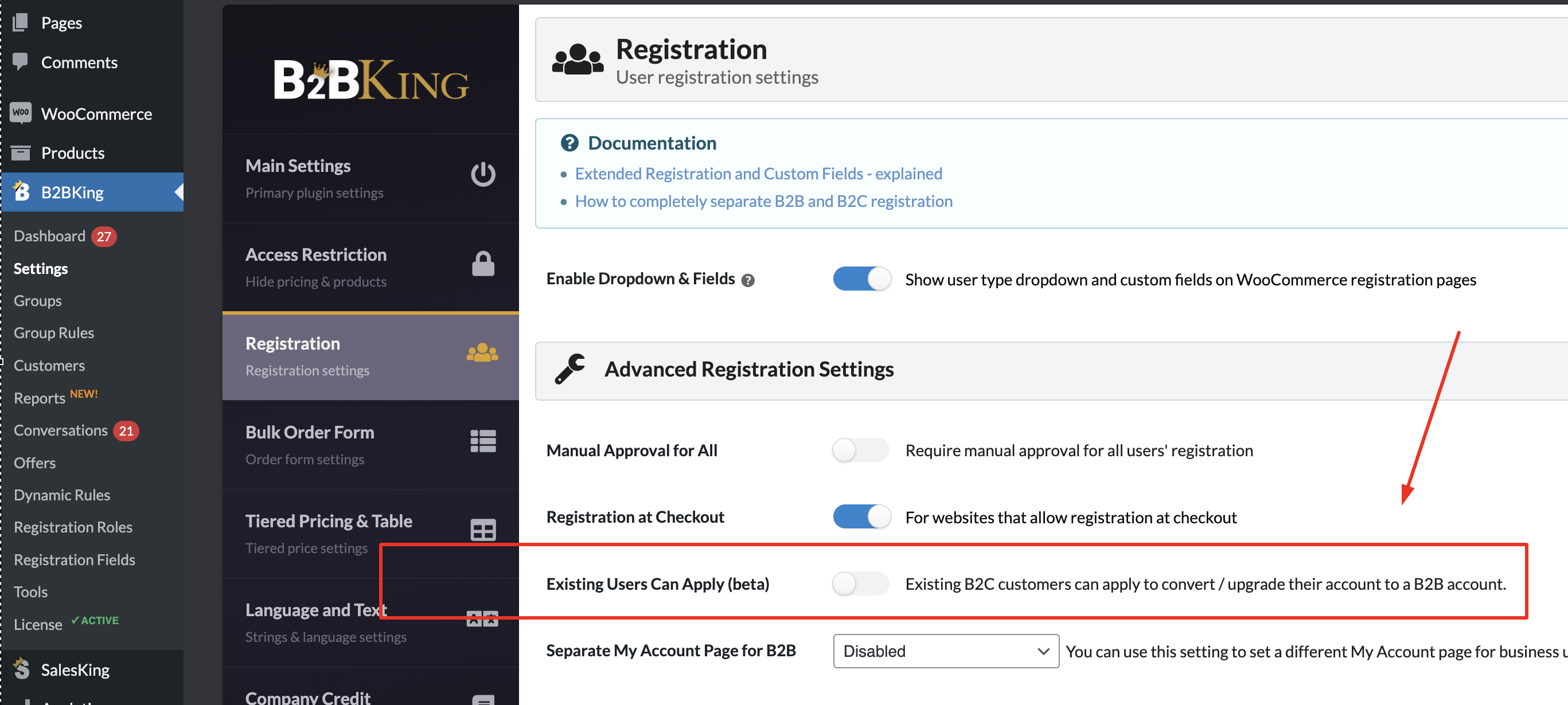Click the Advanced Registration Settings wrench icon

click(x=570, y=369)
